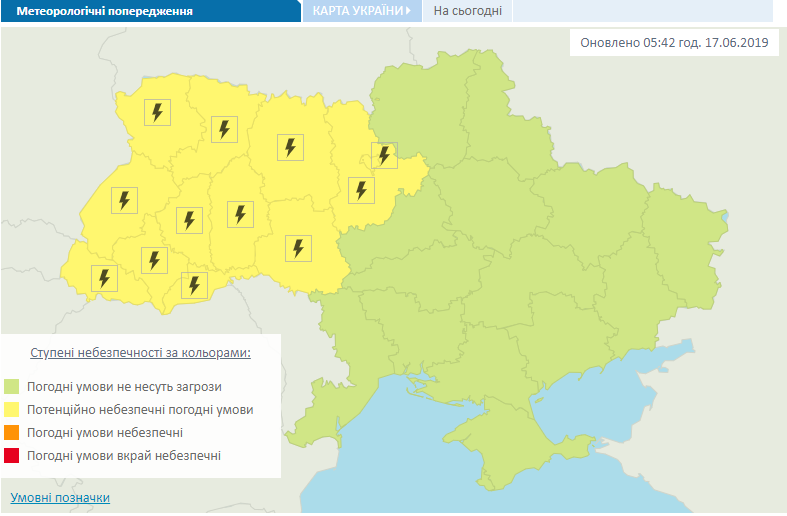
Task: Click text Погодні умови не несуть загрози
Action: point(124,387)
